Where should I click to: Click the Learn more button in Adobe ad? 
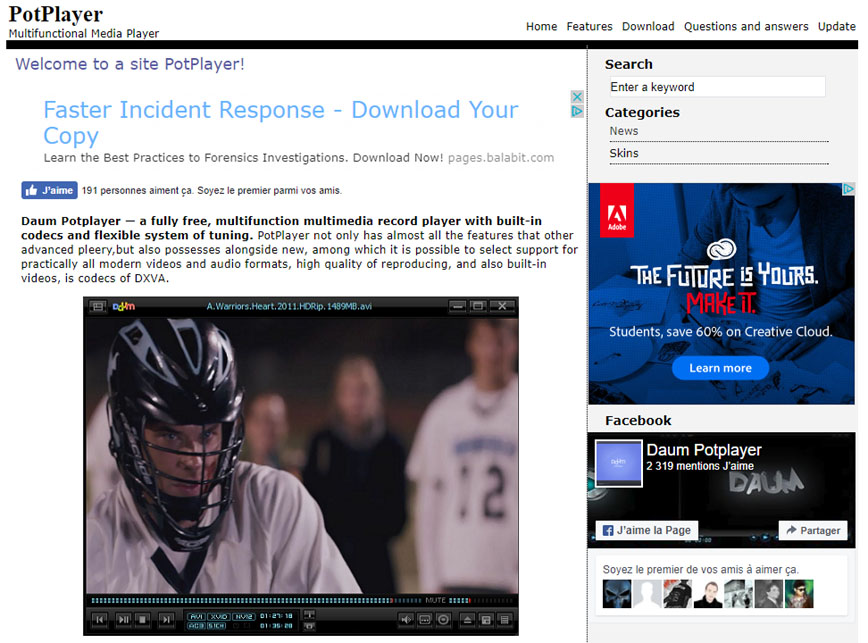tap(720, 368)
